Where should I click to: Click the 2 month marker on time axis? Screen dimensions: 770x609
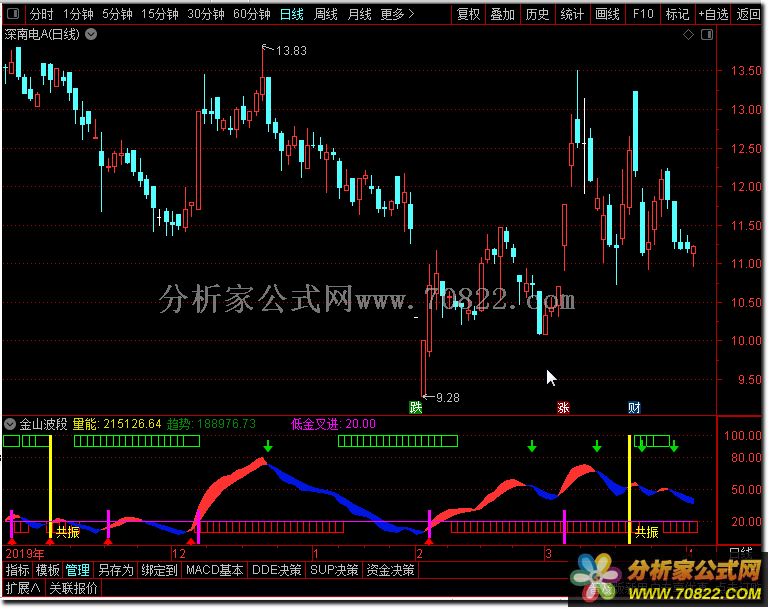click(x=419, y=554)
